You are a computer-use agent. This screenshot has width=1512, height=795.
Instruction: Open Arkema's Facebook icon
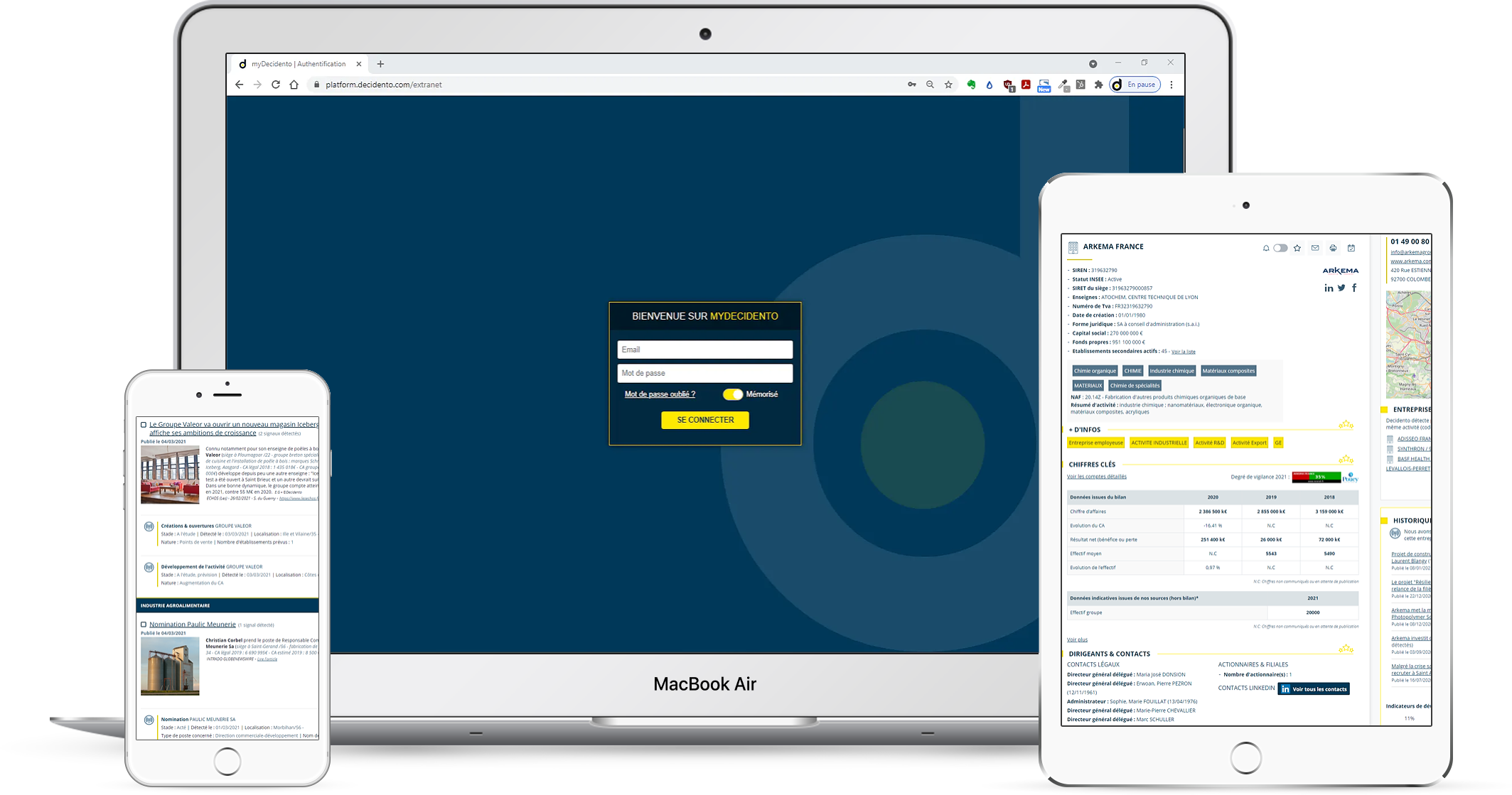pyautogui.click(x=1354, y=288)
